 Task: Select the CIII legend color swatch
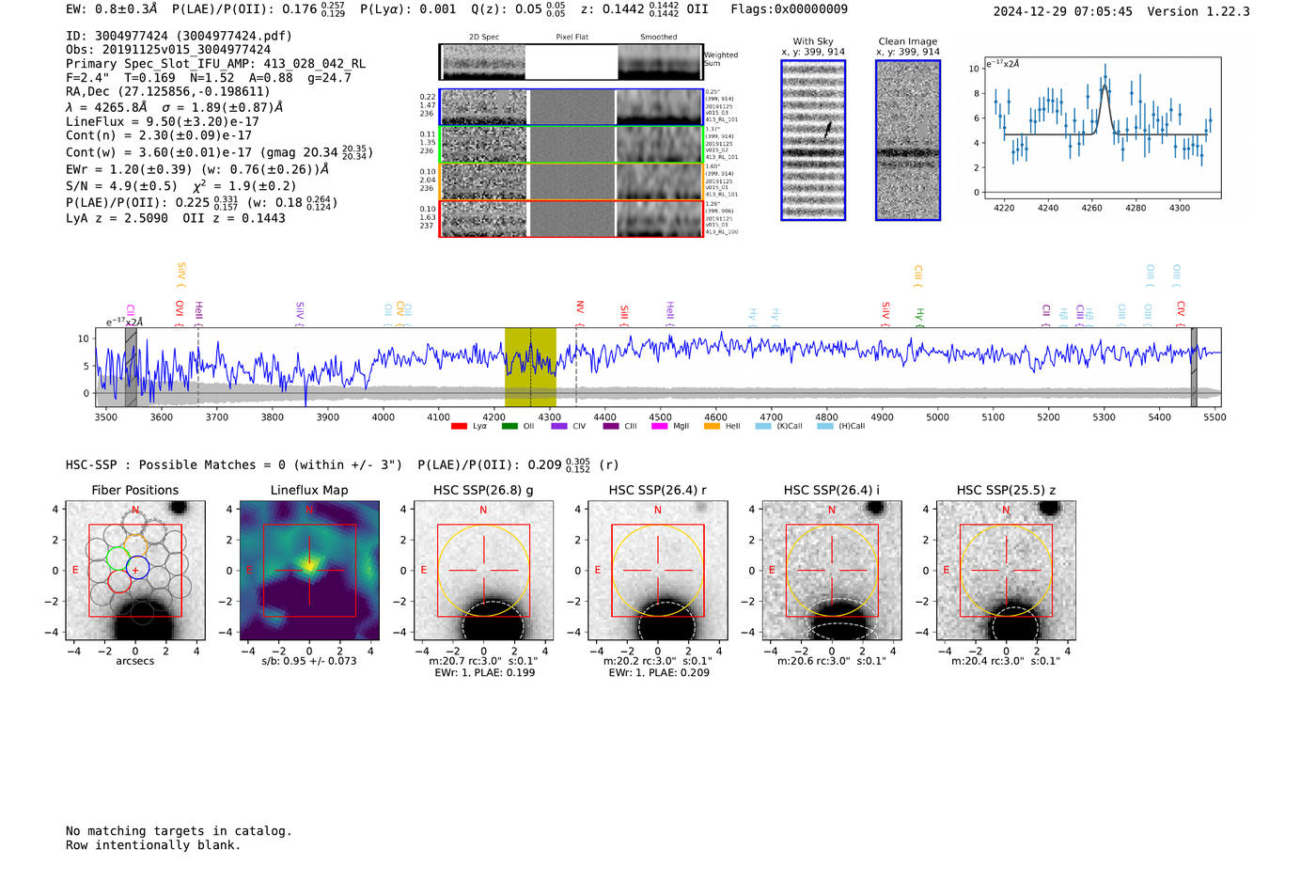tap(611, 426)
